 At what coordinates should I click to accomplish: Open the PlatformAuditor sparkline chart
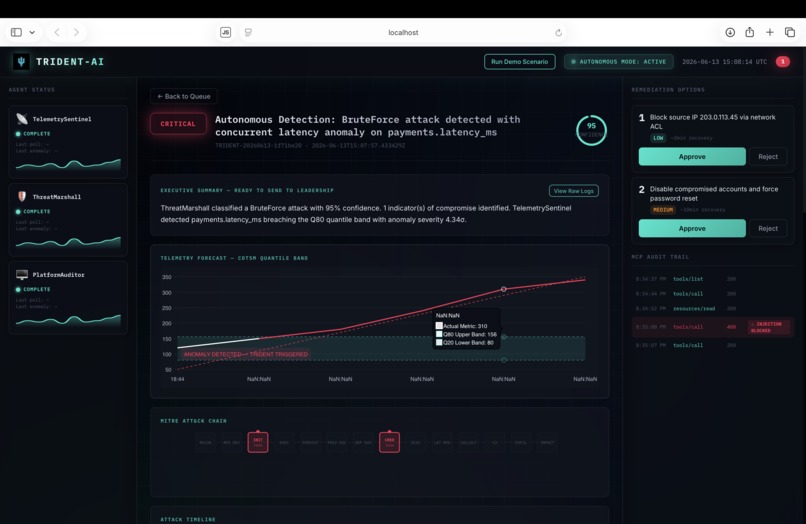(x=68, y=319)
